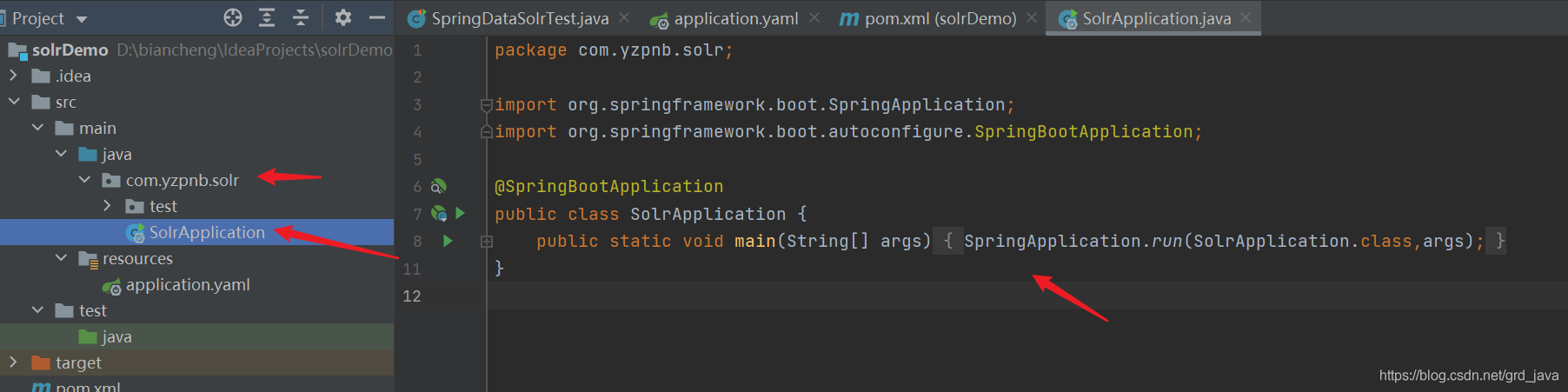Select the solrDemo project root
The height and width of the screenshot is (392, 1568).
point(197,50)
